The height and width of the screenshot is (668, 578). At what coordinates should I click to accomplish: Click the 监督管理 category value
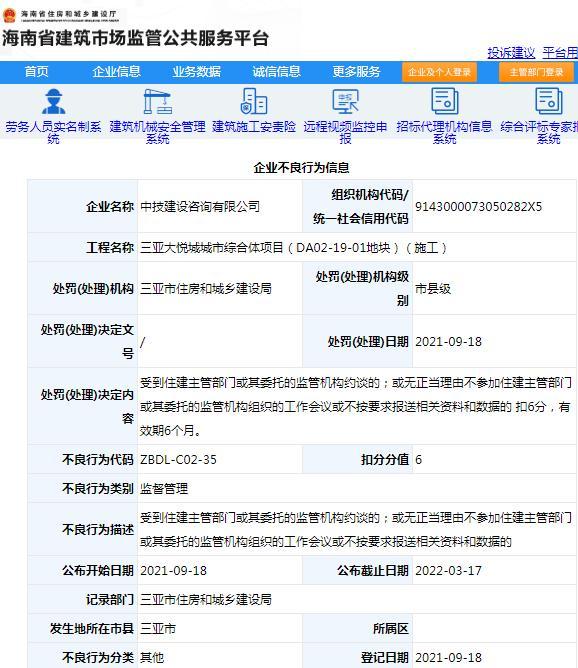(x=164, y=488)
